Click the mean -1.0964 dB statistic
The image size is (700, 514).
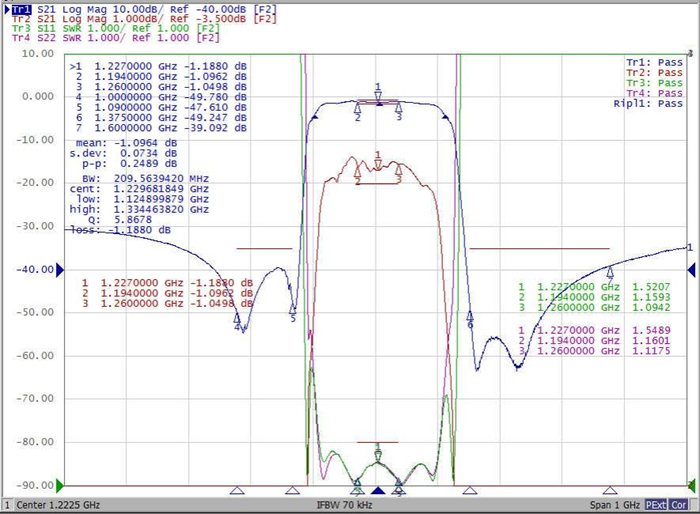(x=126, y=143)
